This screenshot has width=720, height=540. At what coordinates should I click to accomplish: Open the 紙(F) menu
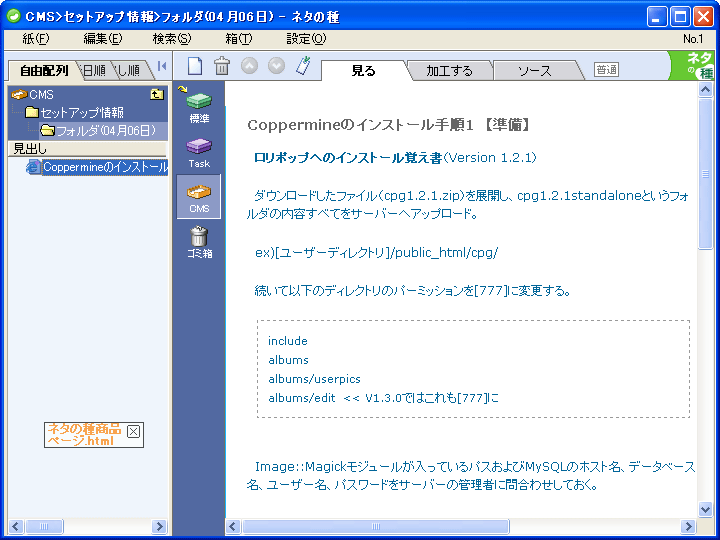pos(35,39)
